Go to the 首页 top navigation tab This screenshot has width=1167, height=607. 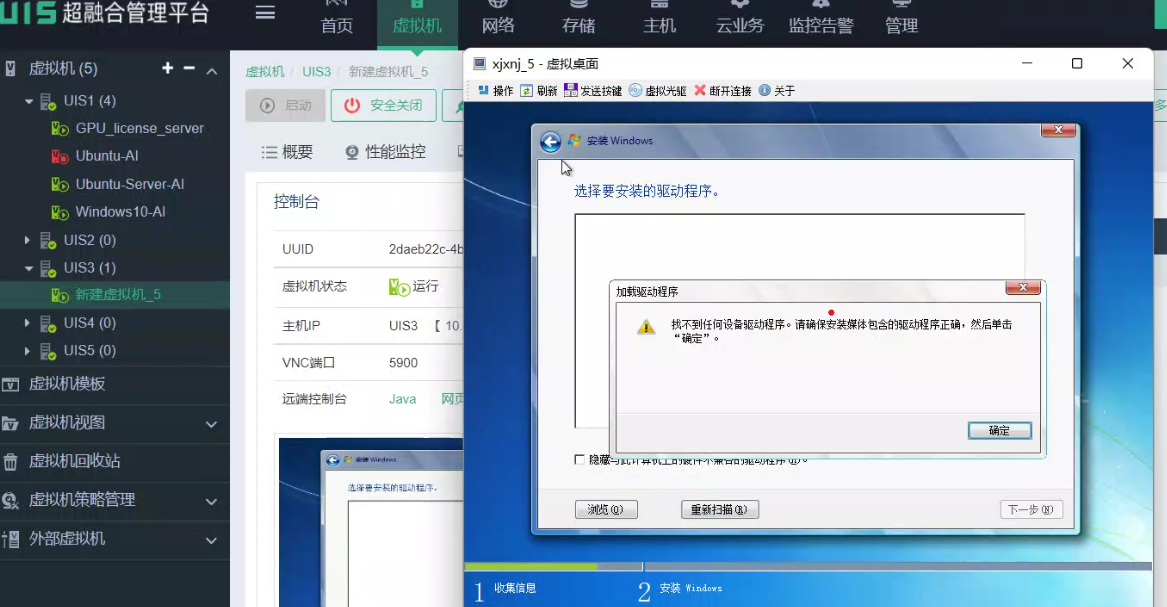336,25
